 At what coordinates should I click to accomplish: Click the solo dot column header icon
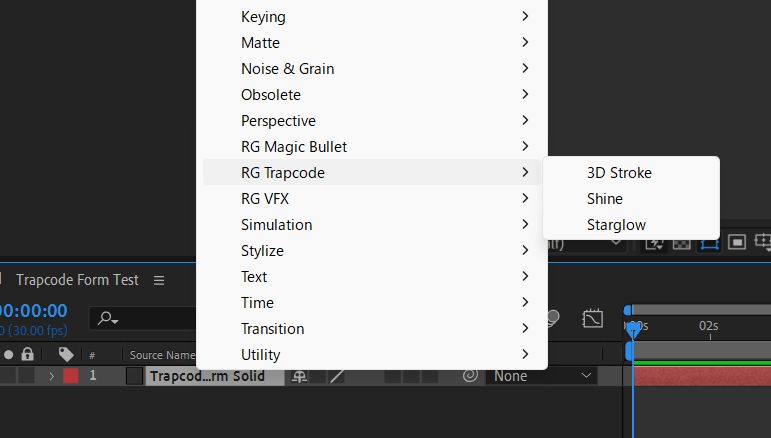pos(8,354)
